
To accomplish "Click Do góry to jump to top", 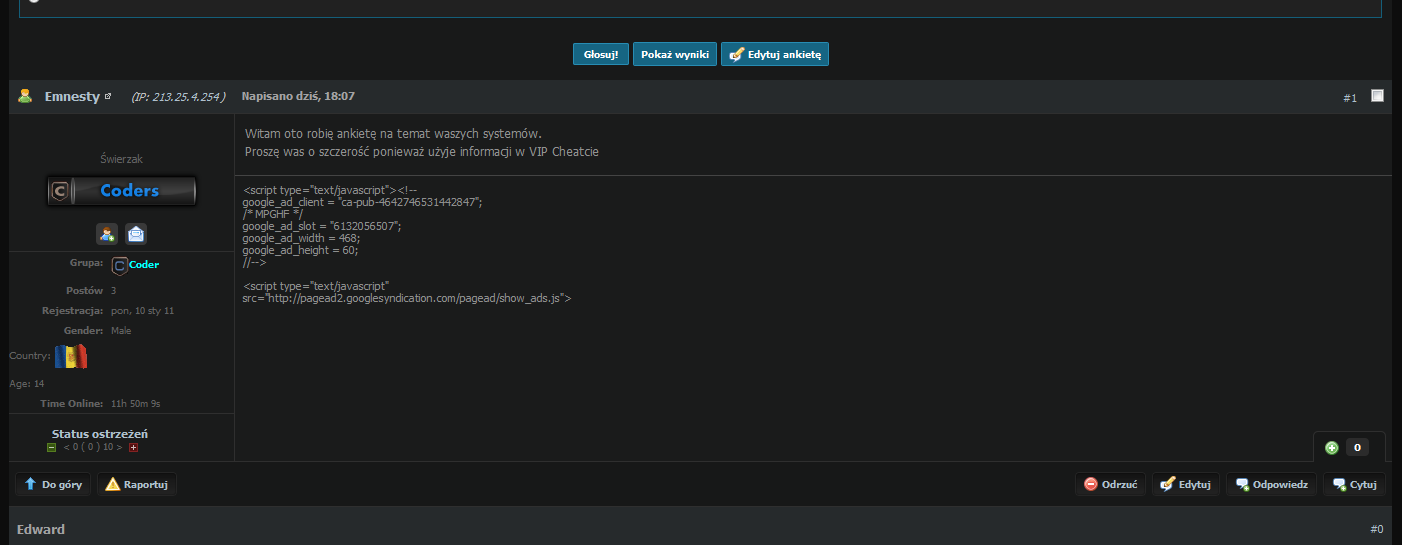I will pyautogui.click(x=54, y=484).
